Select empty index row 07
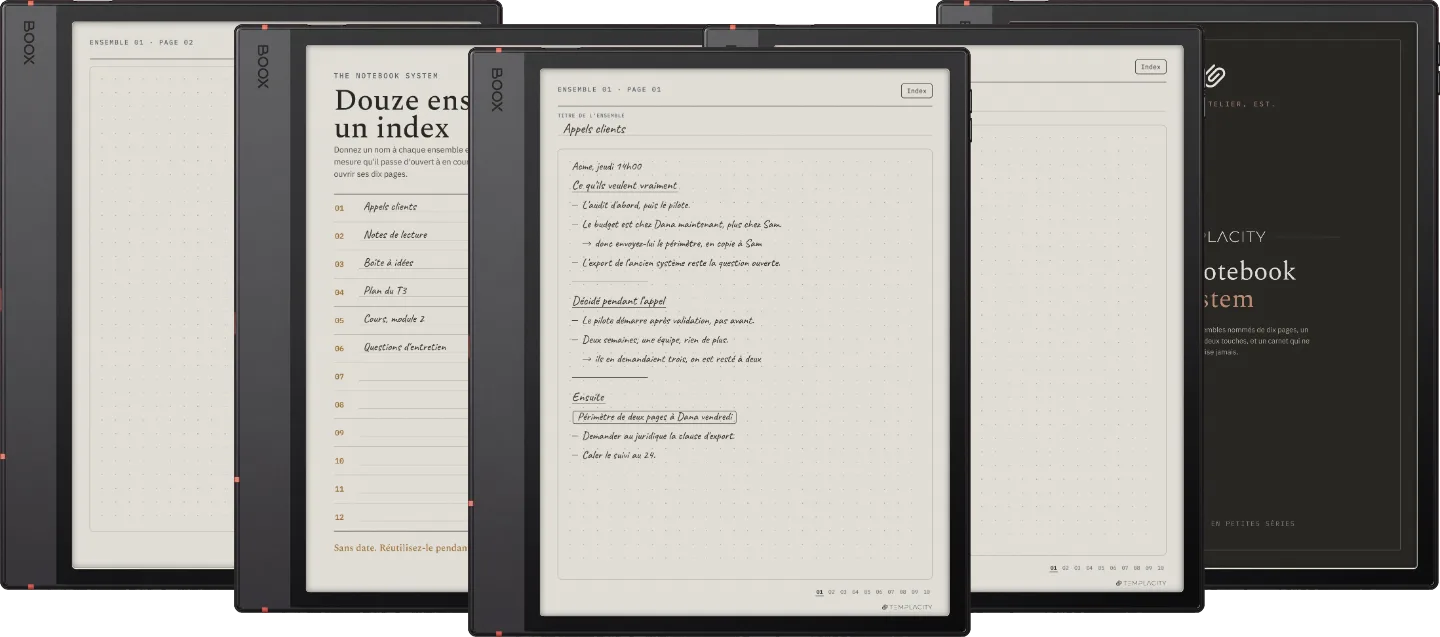1440x637 pixels. pyautogui.click(x=401, y=377)
